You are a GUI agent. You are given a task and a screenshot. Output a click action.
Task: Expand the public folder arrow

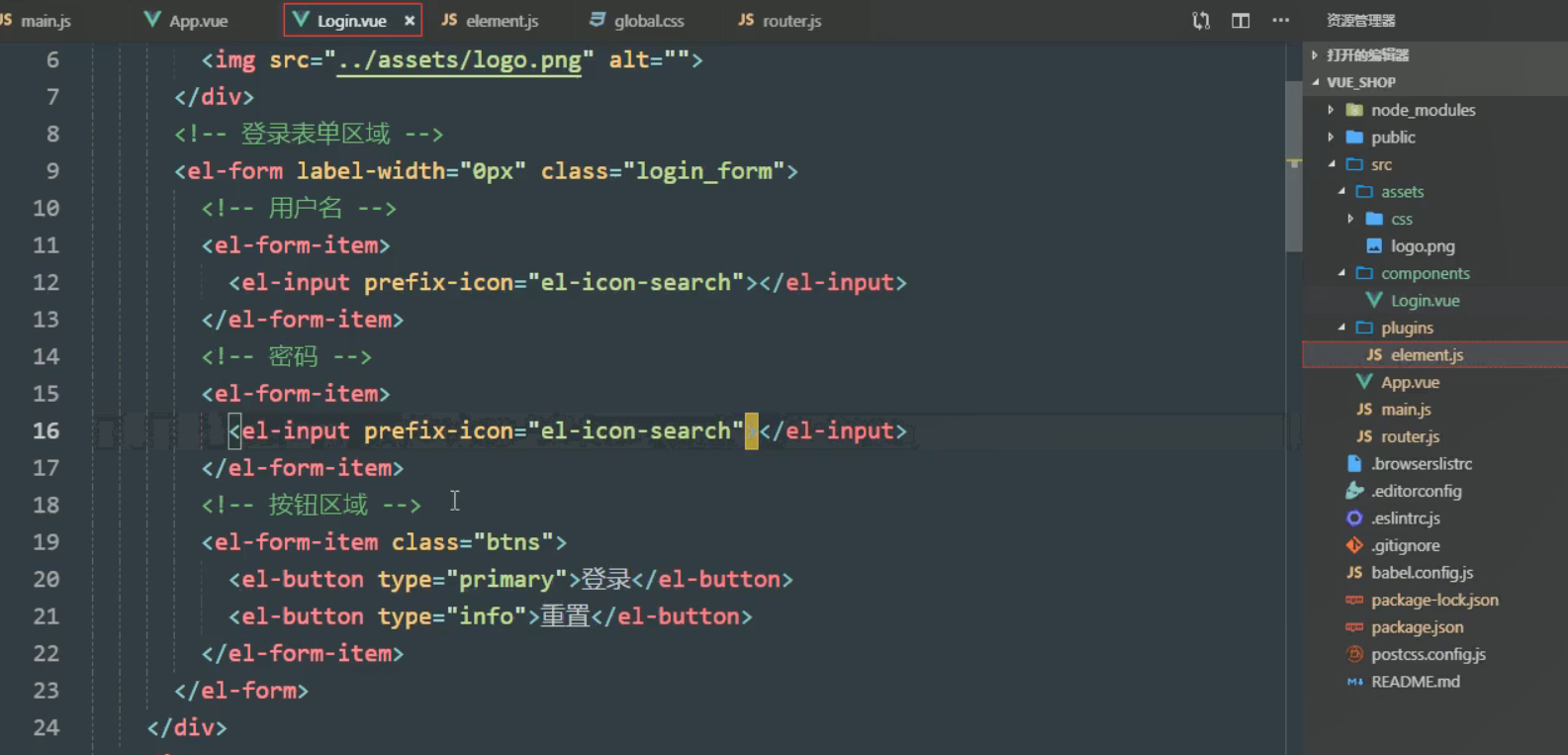(x=1331, y=138)
